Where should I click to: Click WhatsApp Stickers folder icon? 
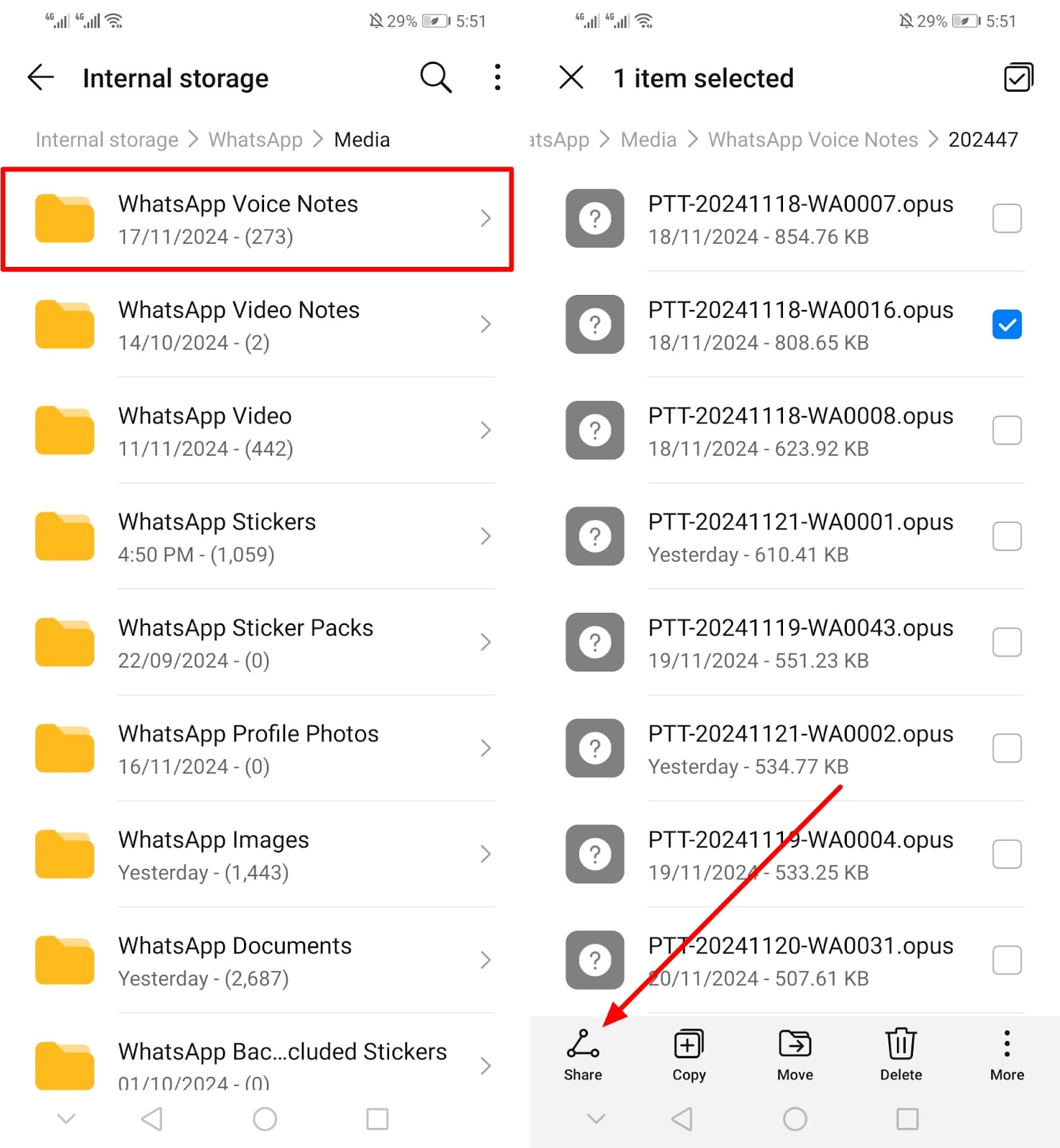(65, 536)
